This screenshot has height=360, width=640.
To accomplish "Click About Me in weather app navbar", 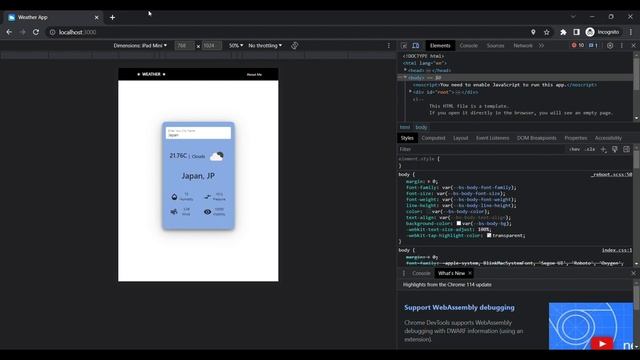I will [254, 74].
